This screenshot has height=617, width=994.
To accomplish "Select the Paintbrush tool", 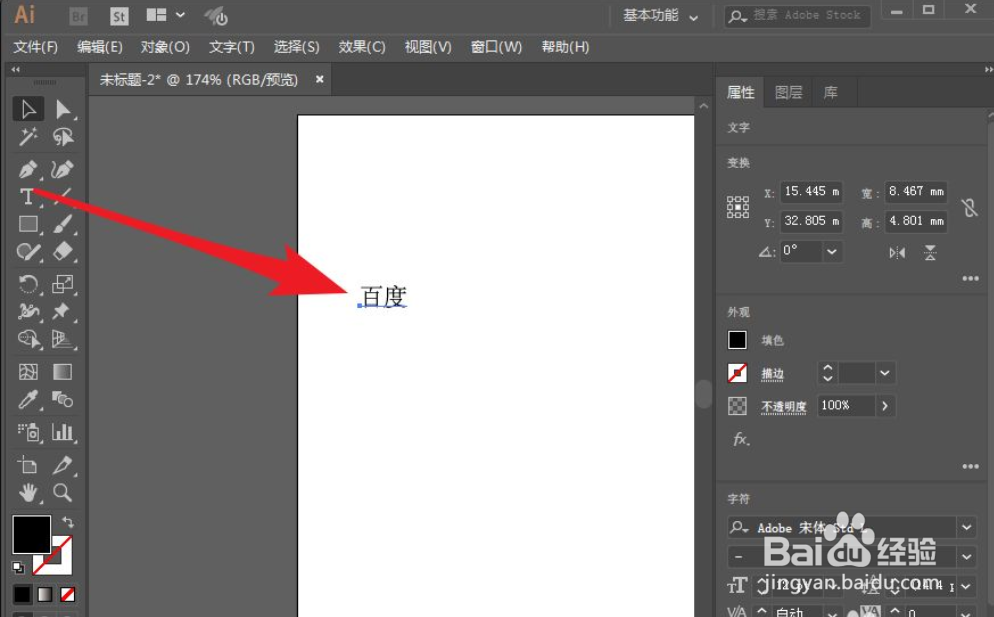I will click(x=62, y=224).
